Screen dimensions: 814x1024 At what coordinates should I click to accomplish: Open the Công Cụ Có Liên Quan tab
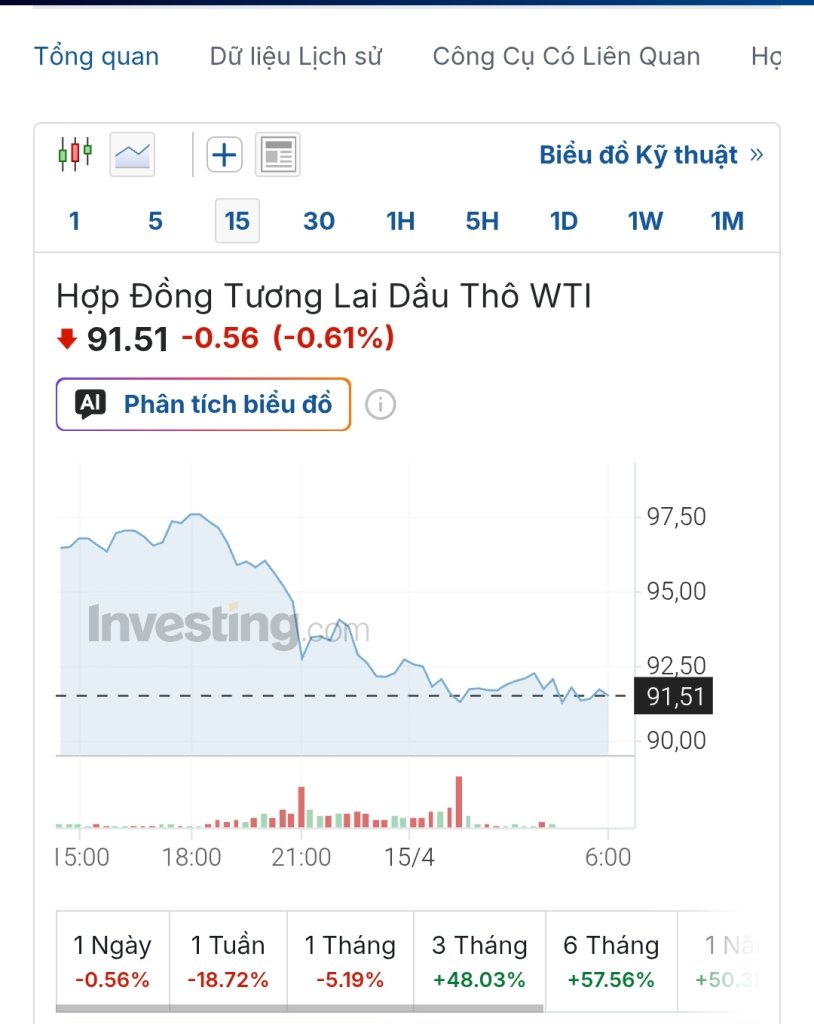point(566,56)
